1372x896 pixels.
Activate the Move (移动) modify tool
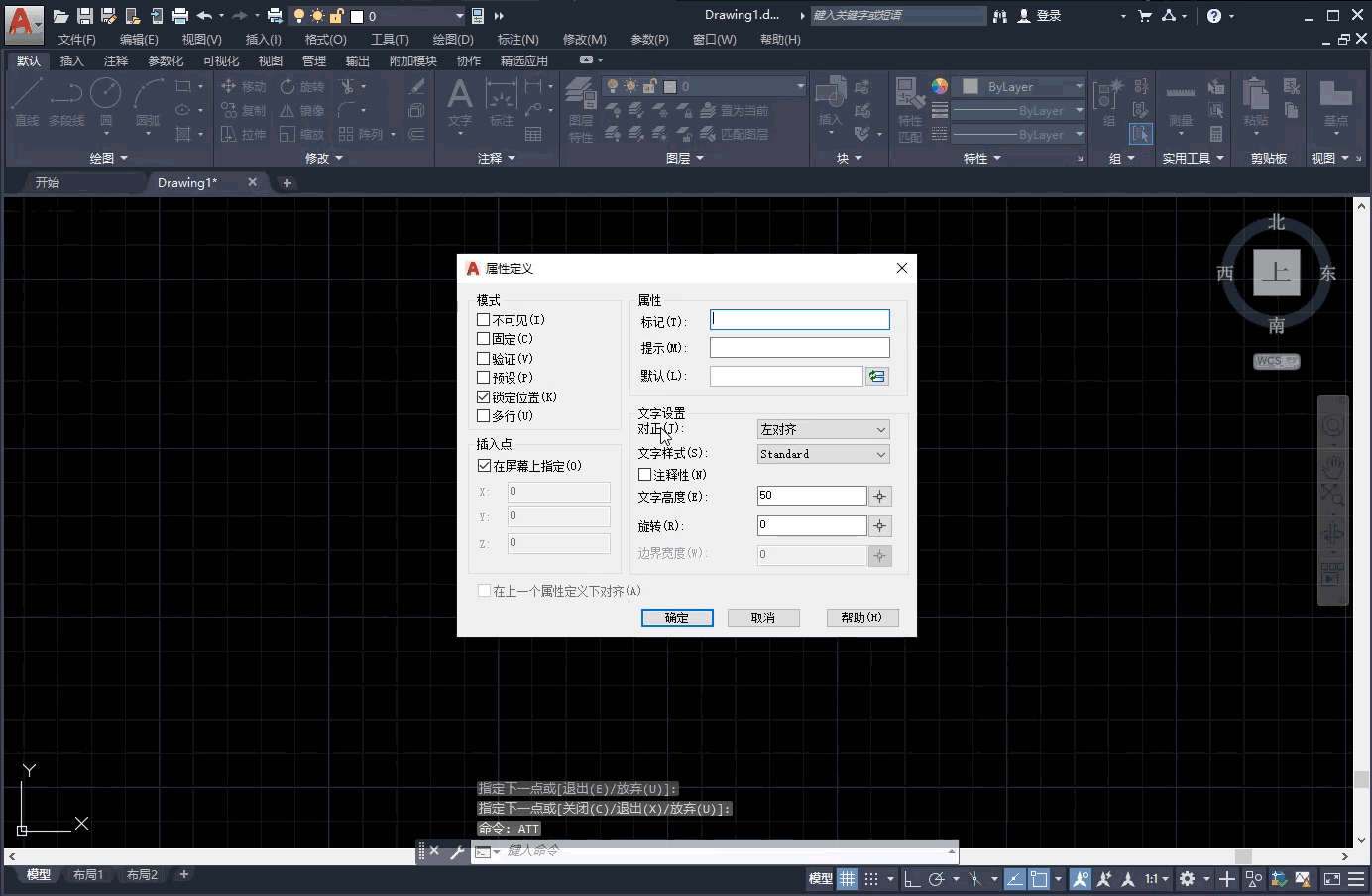point(246,86)
